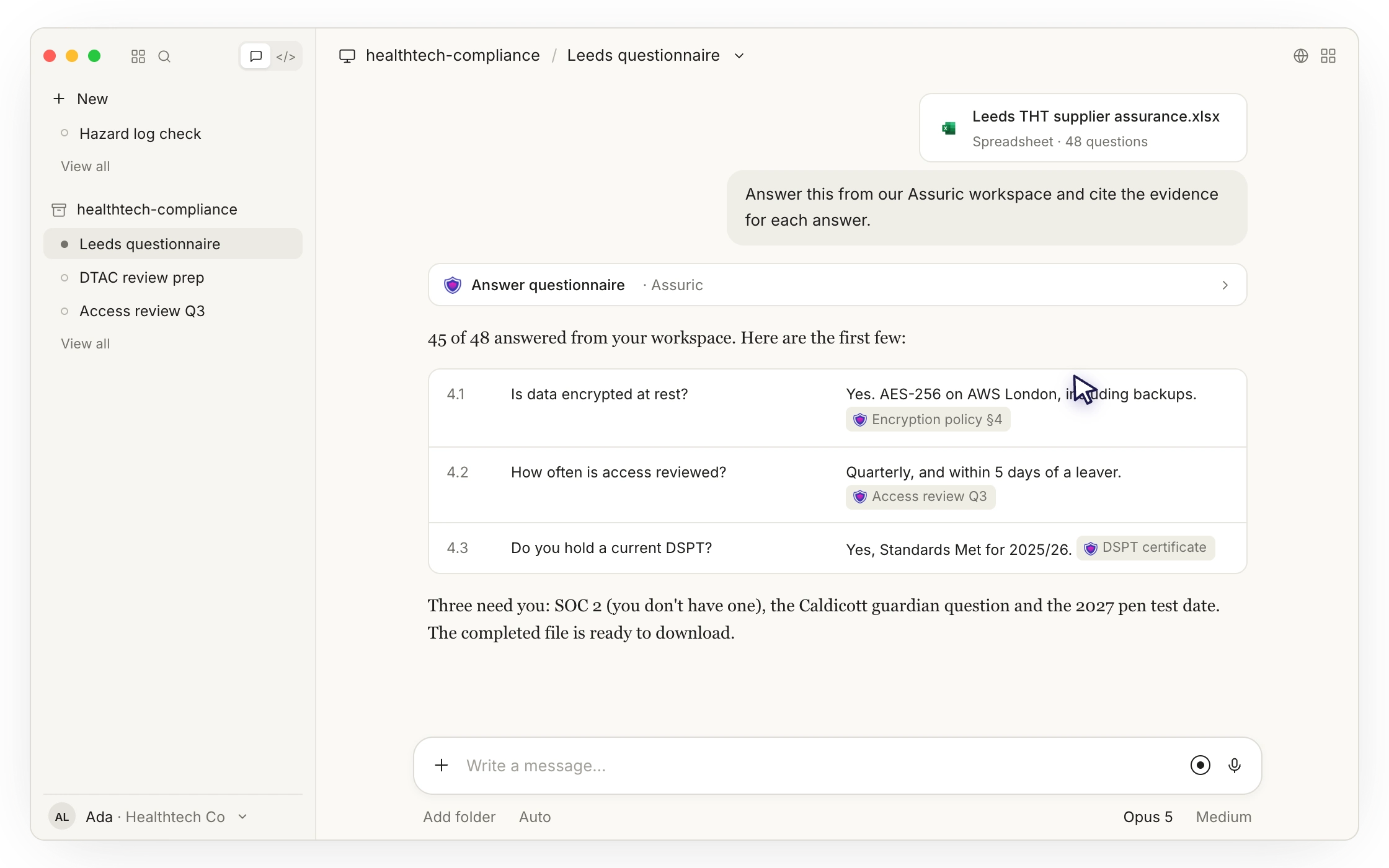The height and width of the screenshot is (868, 1389).
Task: Click the search magnifier icon in sidebar
Action: (x=164, y=56)
